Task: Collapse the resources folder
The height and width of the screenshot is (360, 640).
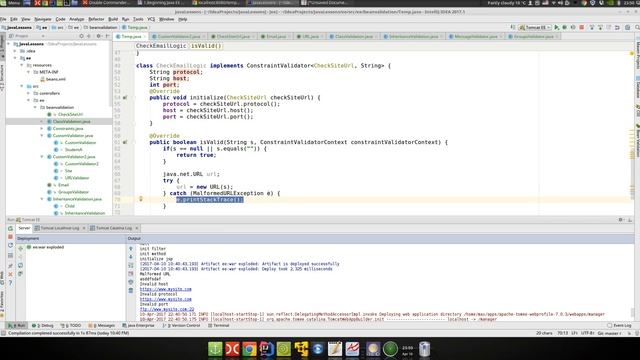Action: [22, 65]
